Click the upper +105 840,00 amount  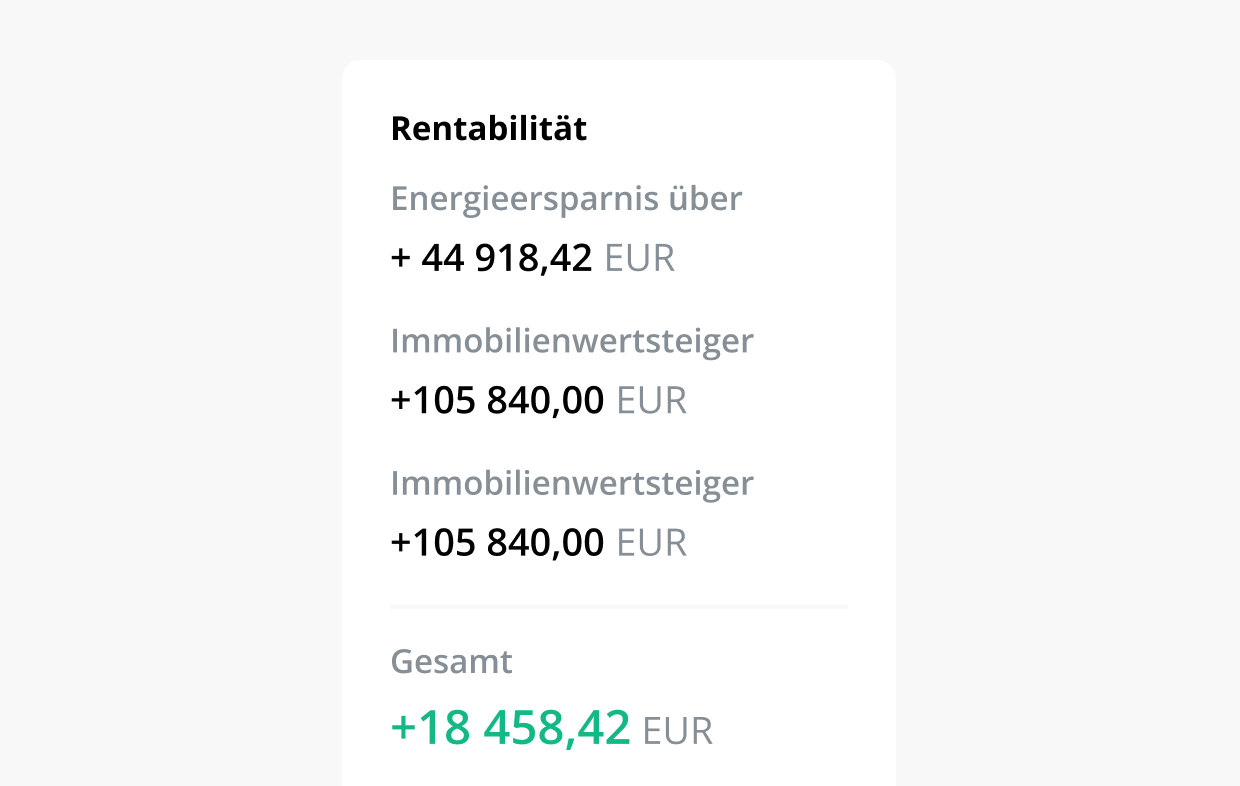pos(497,400)
